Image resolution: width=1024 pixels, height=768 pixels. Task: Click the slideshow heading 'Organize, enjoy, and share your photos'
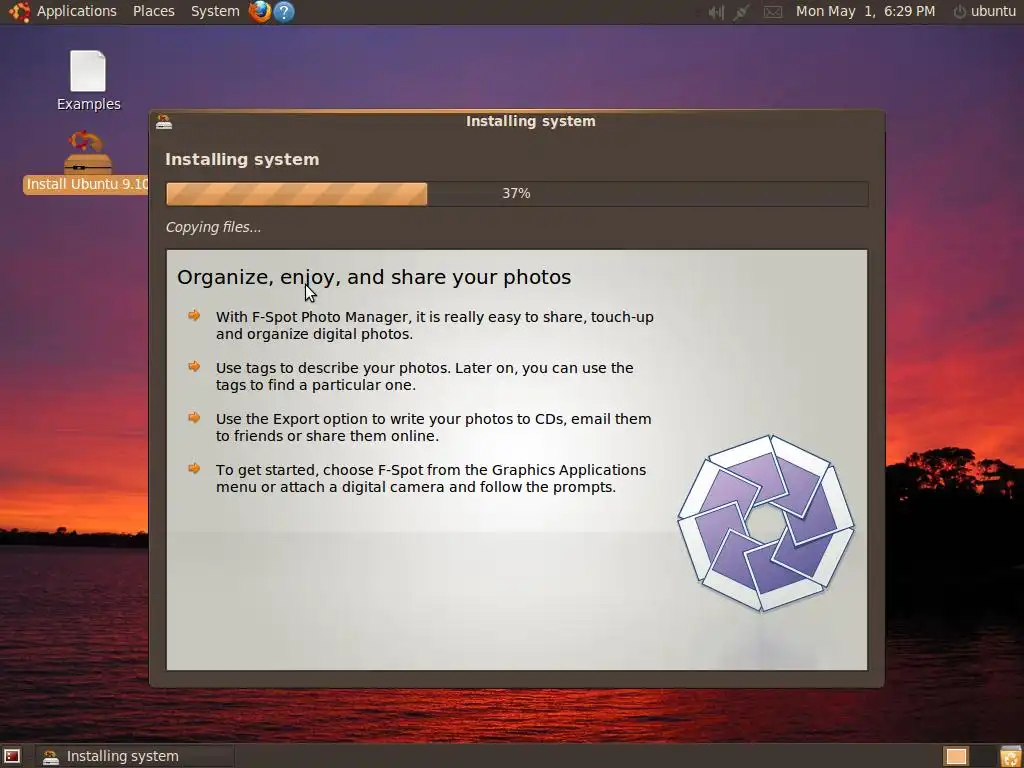coord(374,277)
